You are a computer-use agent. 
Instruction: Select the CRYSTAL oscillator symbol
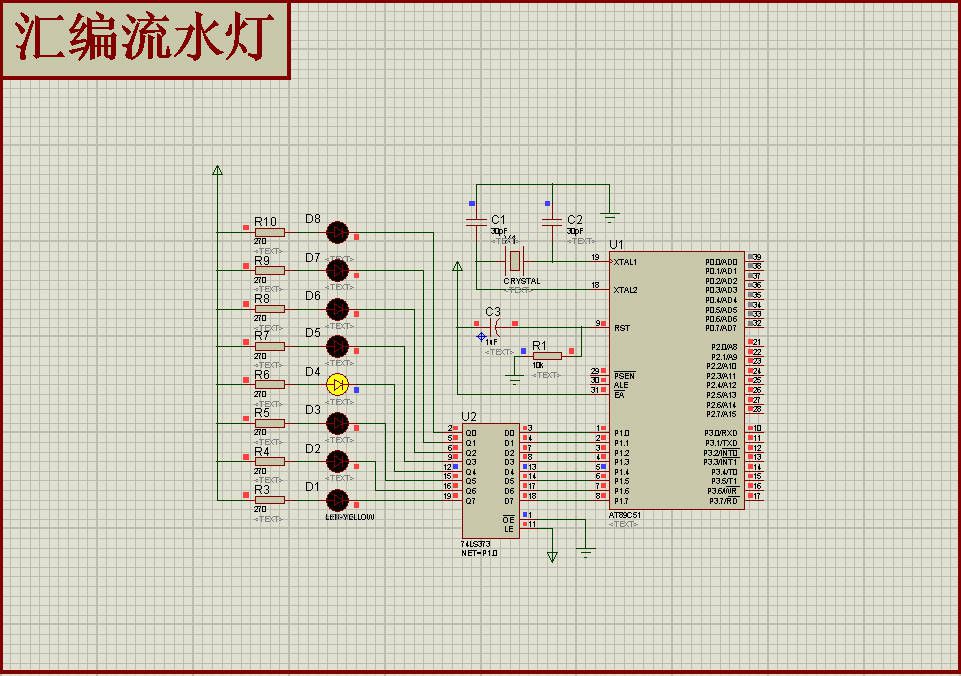pos(514,262)
